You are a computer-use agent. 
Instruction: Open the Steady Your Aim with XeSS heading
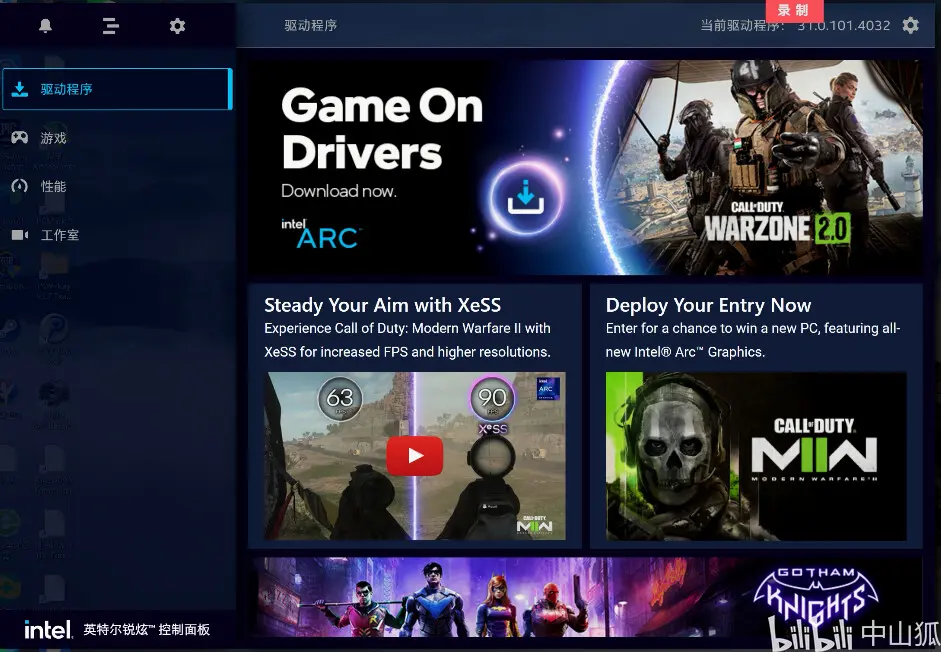382,305
